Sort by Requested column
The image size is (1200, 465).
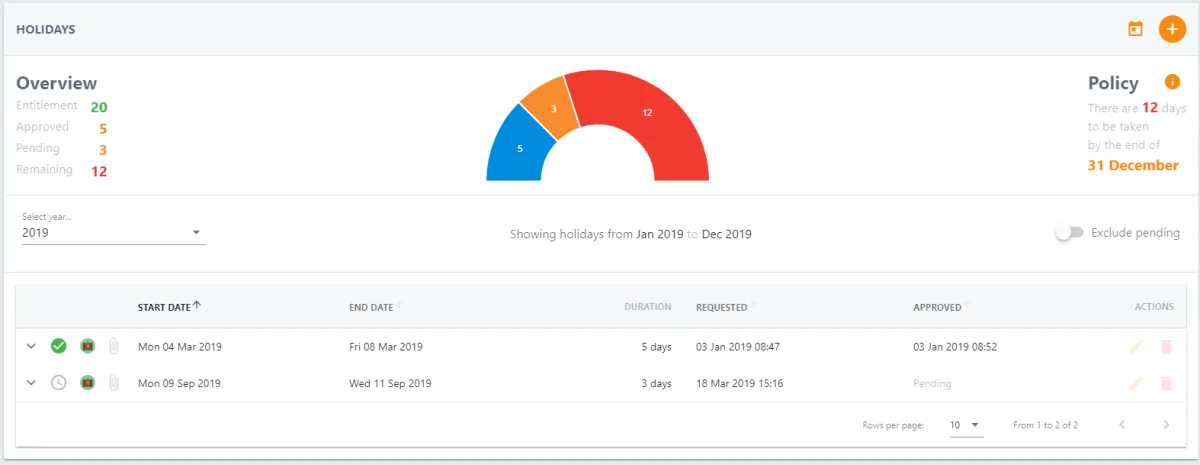pos(726,307)
